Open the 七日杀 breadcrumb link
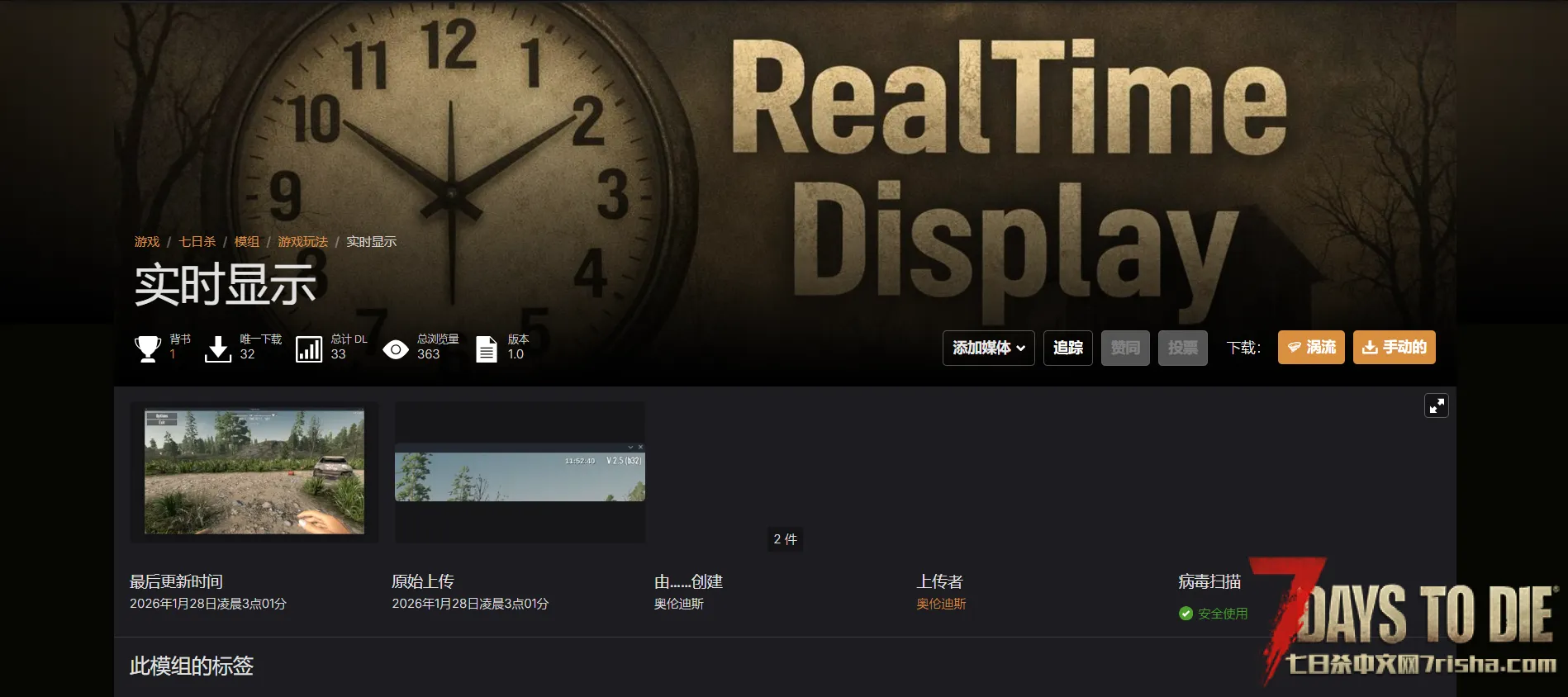Screen dimensions: 1568x697 tap(197, 242)
